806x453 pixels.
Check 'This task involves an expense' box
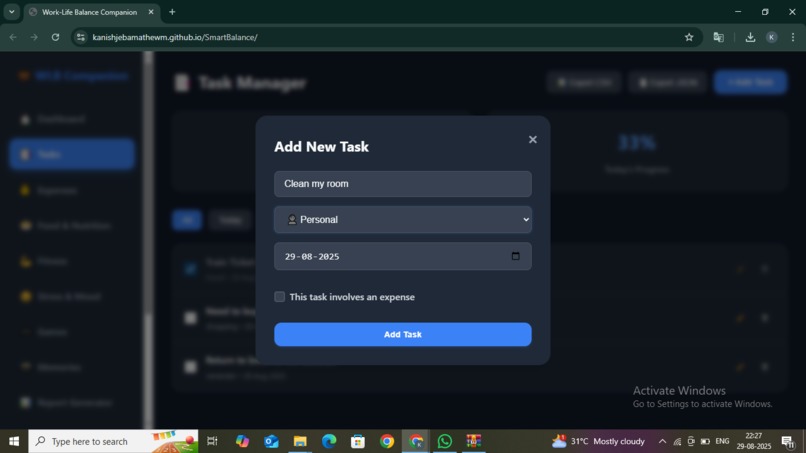(280, 297)
